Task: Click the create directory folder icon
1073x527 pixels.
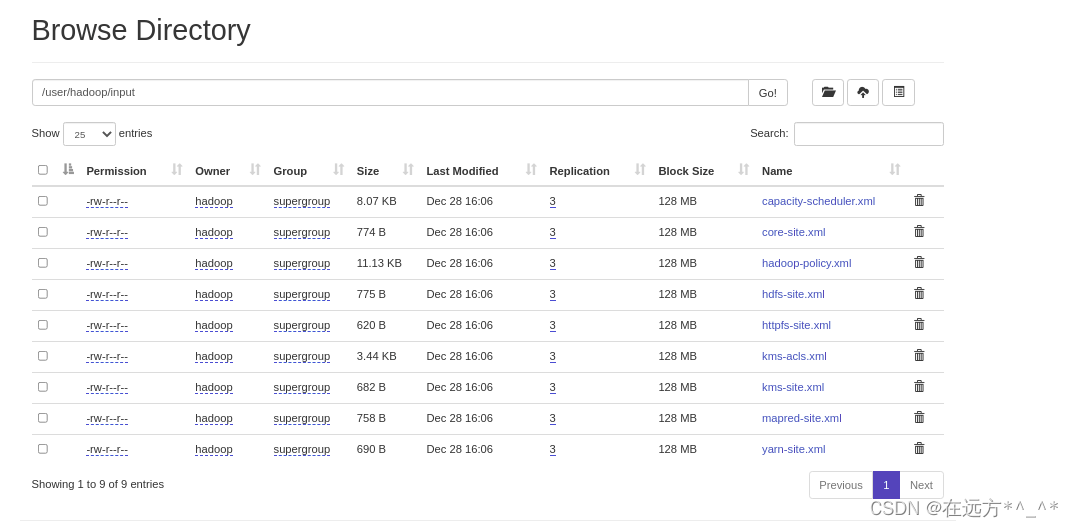Action: (828, 92)
